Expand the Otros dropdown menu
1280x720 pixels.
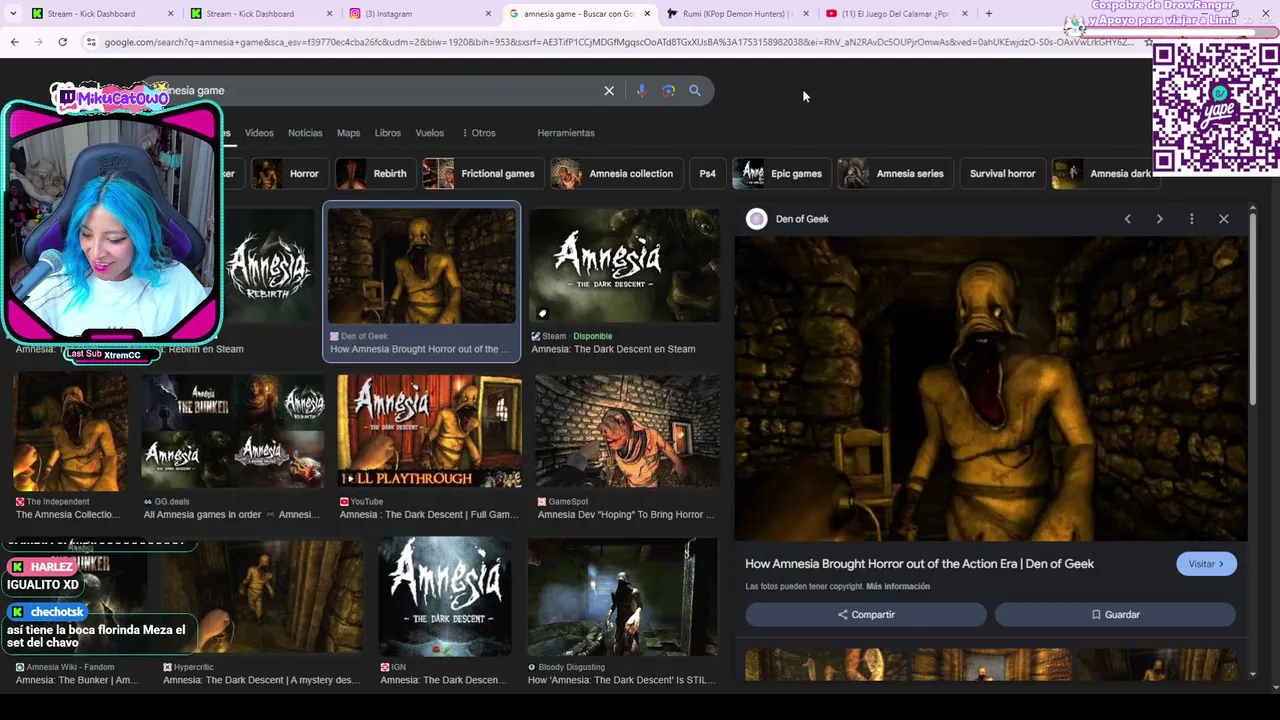479,133
